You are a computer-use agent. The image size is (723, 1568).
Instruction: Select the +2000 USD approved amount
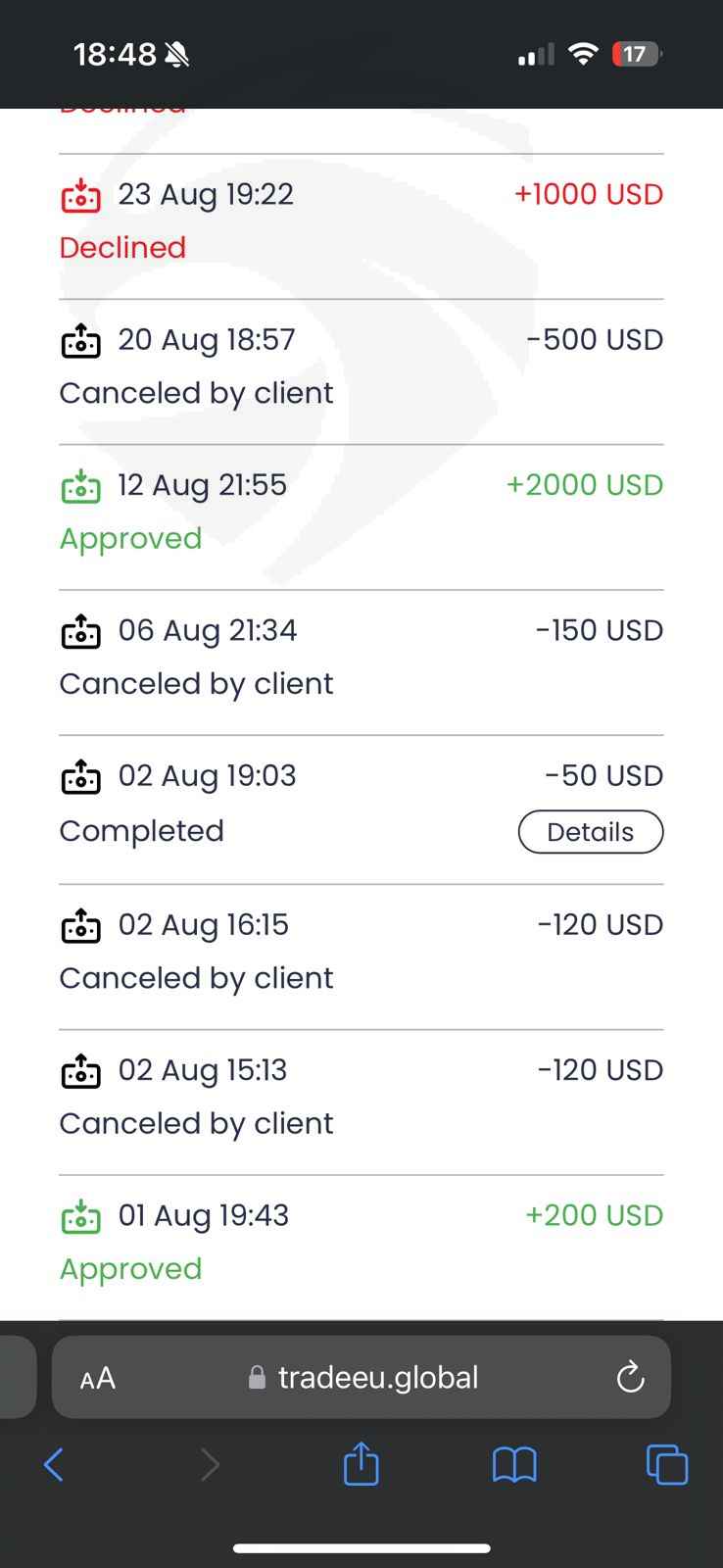pos(584,485)
